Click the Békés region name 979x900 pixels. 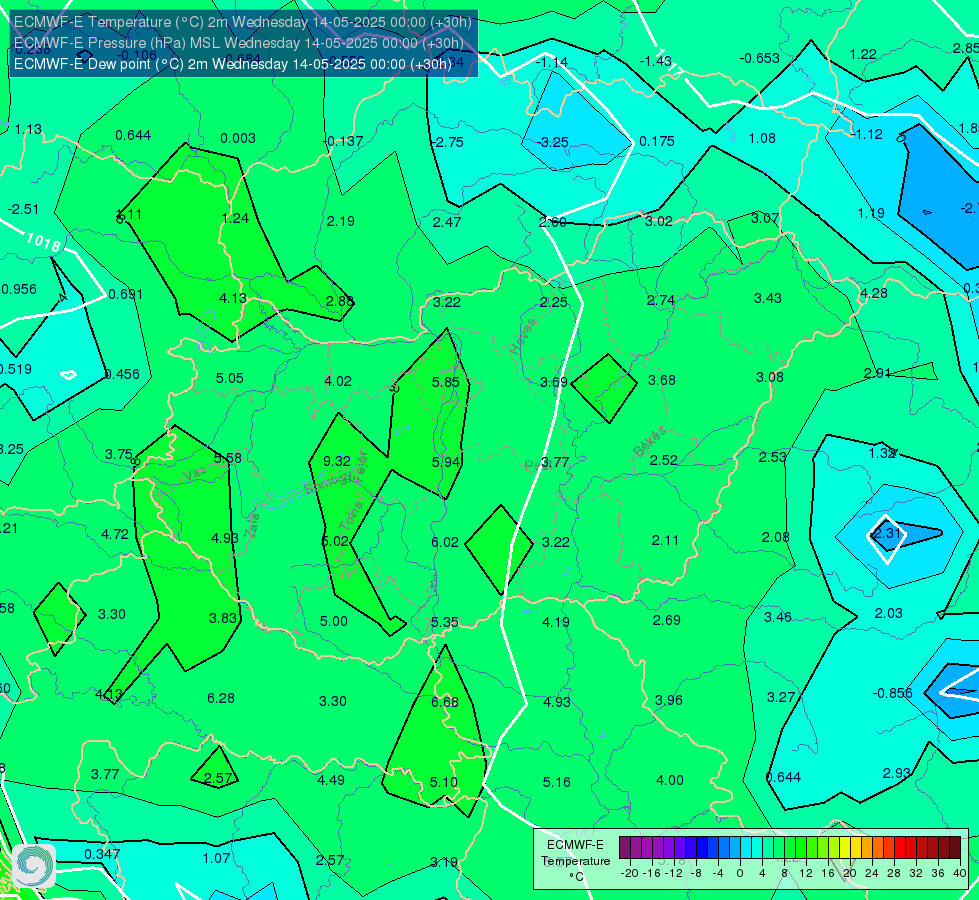[650, 442]
